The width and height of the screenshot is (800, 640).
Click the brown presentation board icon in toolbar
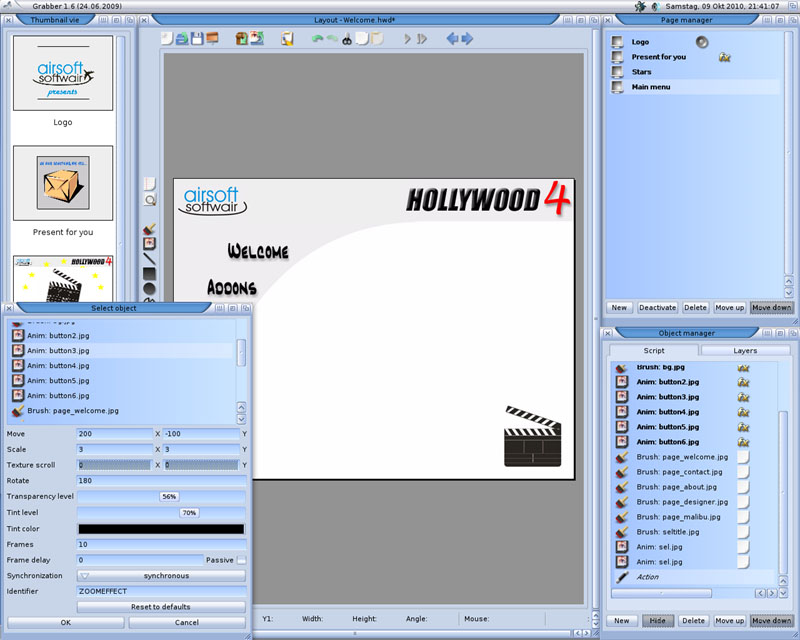pos(212,38)
